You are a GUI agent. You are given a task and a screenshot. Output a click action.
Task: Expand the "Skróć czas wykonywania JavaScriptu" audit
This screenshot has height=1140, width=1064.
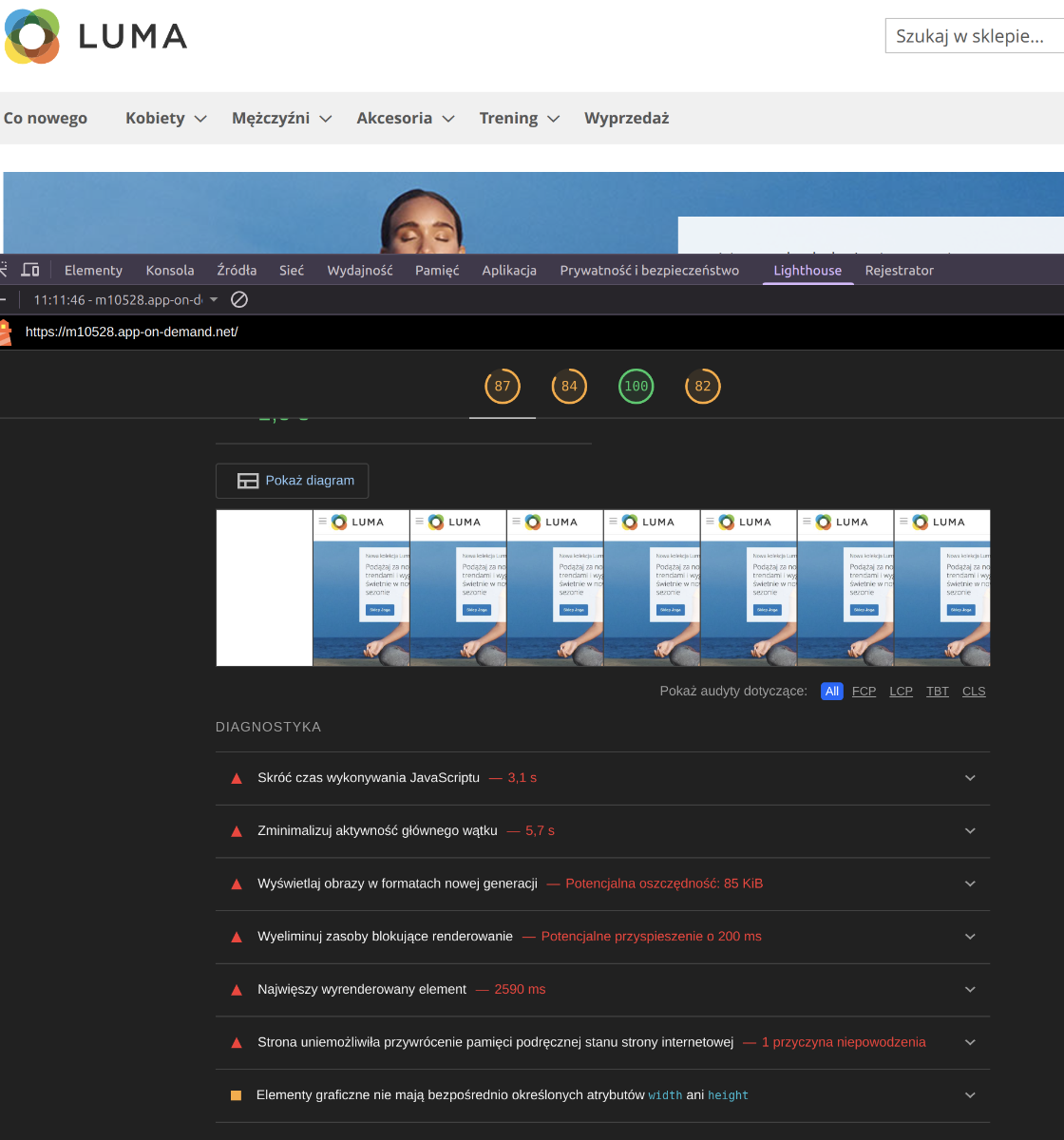tap(970, 778)
